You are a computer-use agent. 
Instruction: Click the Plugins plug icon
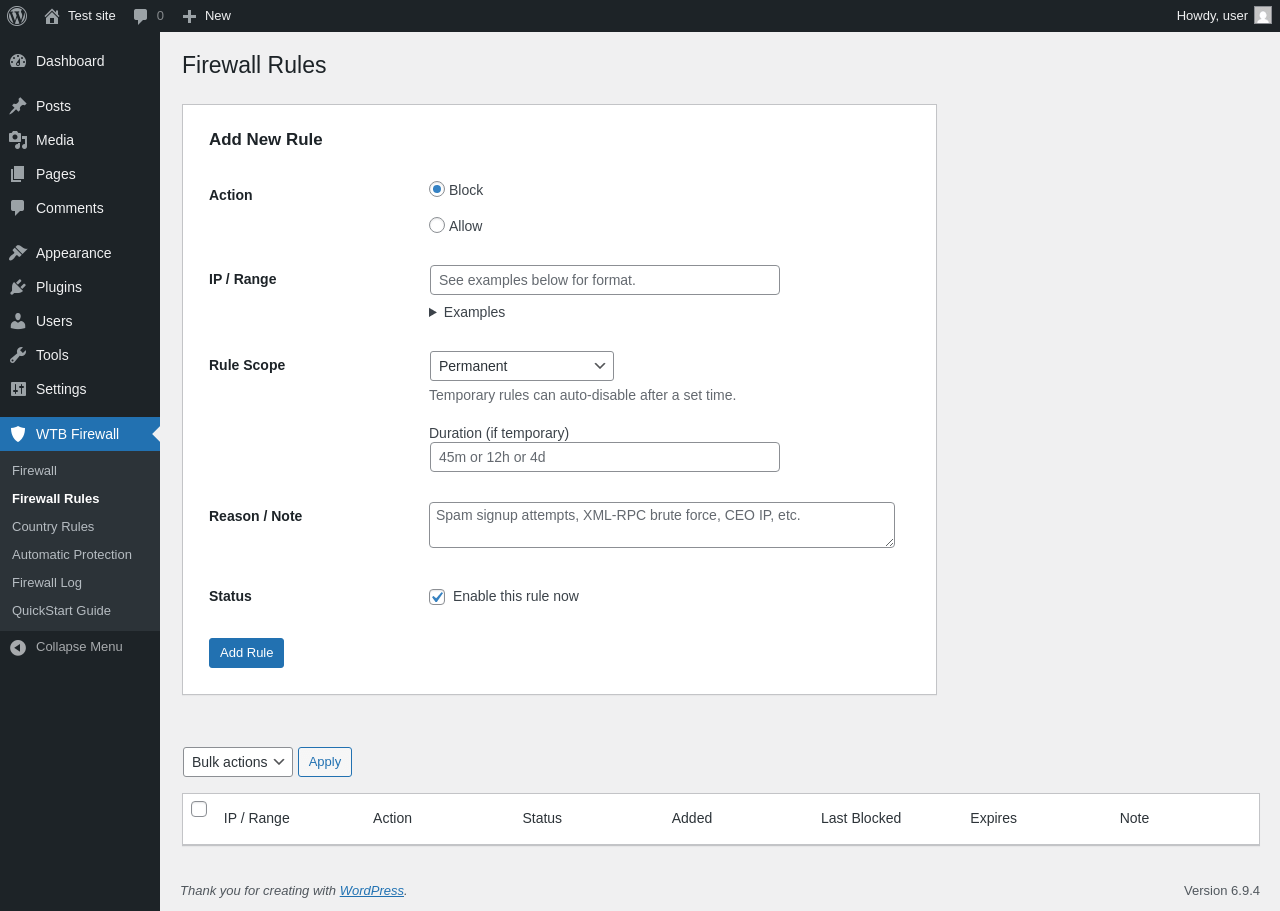pos(18,287)
